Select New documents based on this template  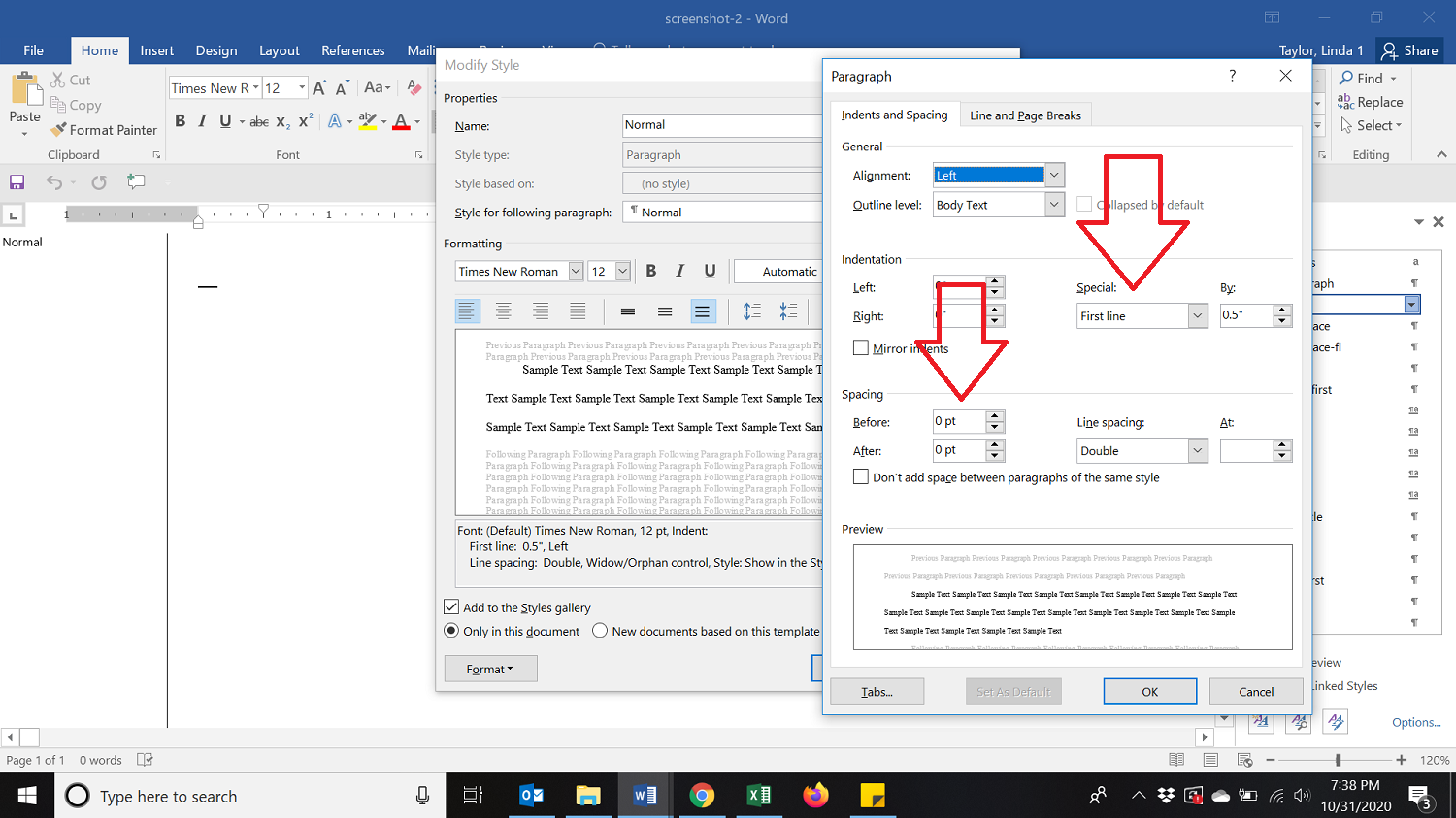600,631
